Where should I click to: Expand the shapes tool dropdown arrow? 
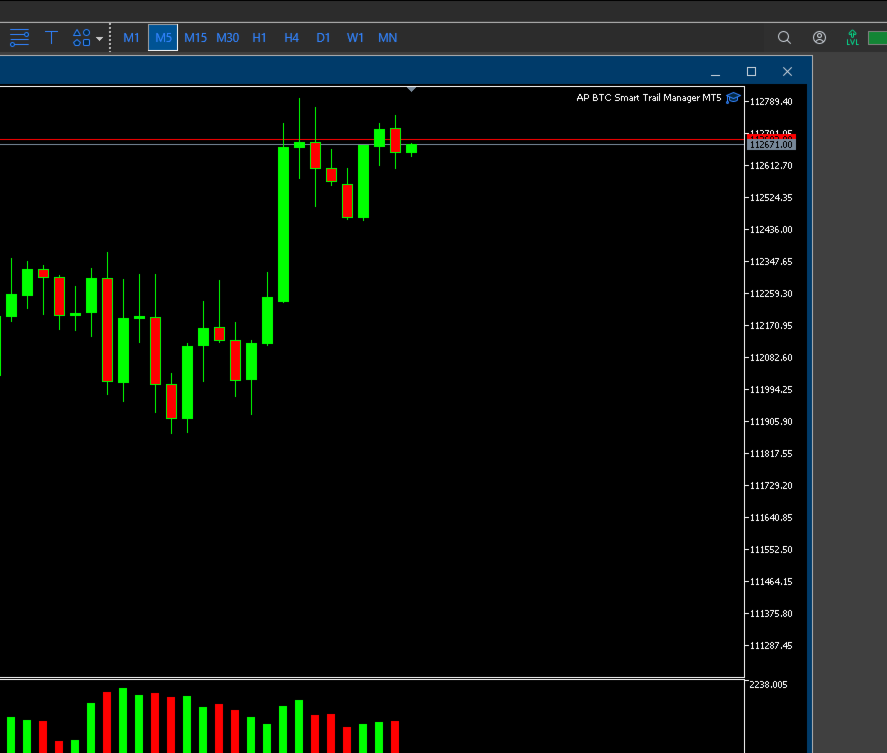click(x=100, y=39)
